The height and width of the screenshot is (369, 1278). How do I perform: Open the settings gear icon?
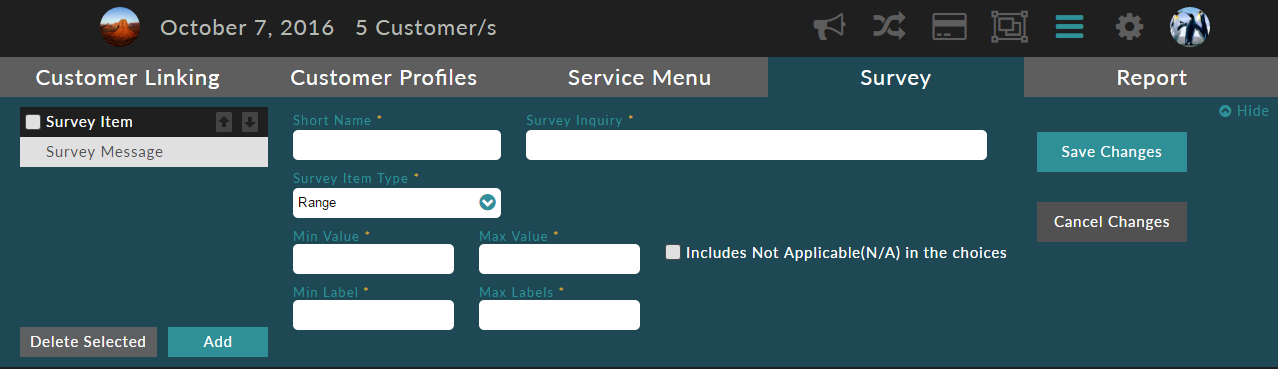click(x=1129, y=27)
